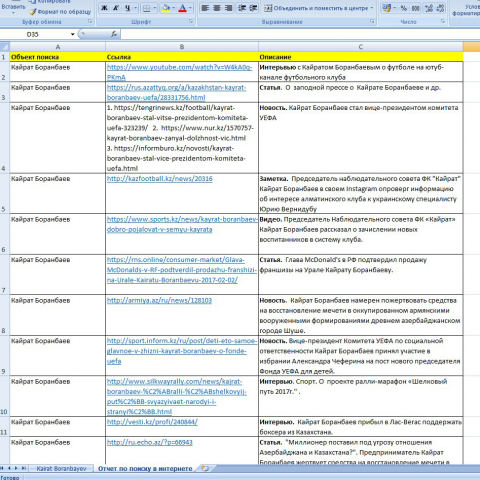Image resolution: width=480 pixels, height=480 pixels.
Task: Open the kazfootball.kz news link
Action: pyautogui.click(x=159, y=179)
